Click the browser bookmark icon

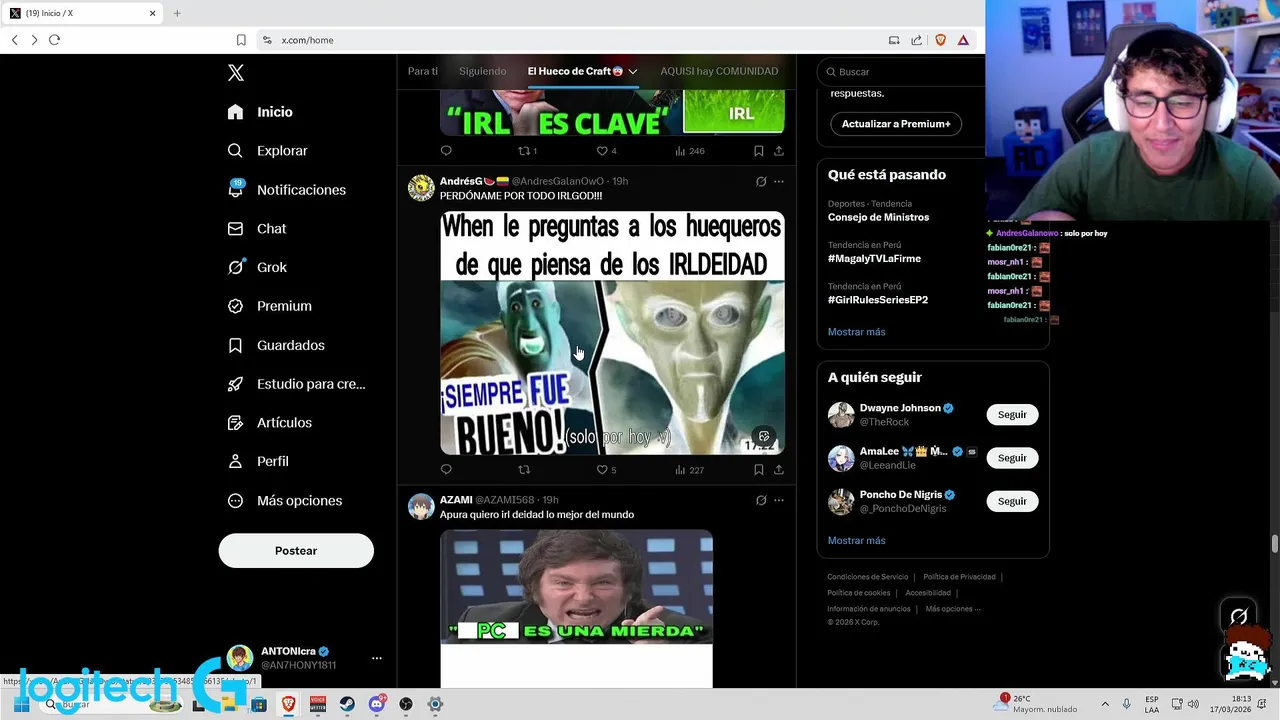[x=241, y=40]
